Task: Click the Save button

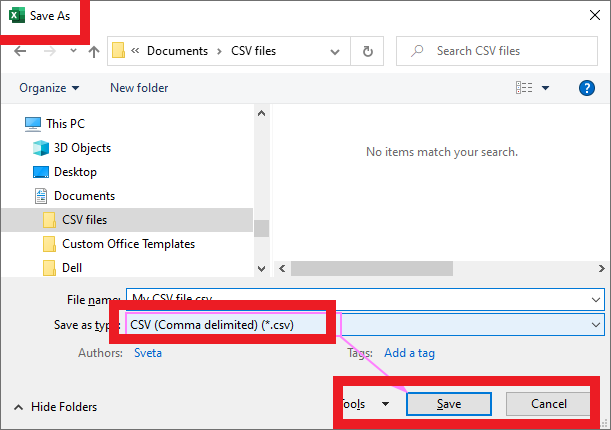Action: (x=448, y=404)
